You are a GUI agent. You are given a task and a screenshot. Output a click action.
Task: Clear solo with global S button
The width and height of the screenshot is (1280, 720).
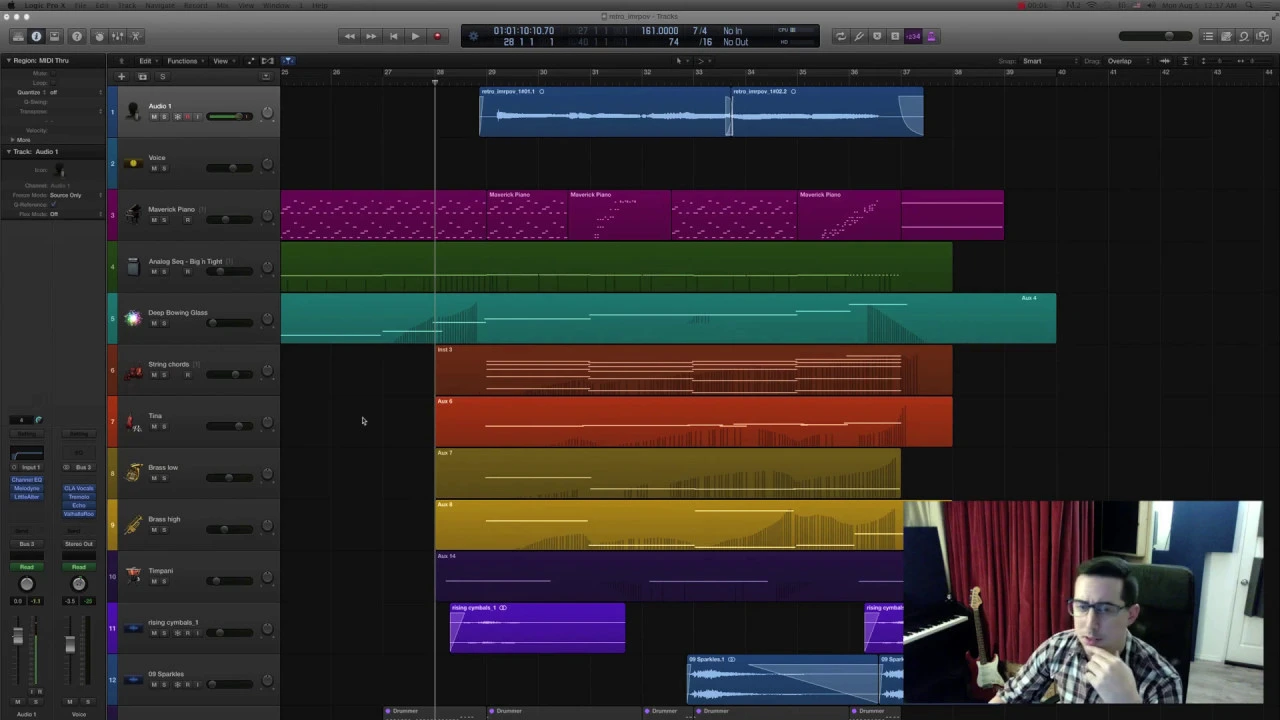162,77
